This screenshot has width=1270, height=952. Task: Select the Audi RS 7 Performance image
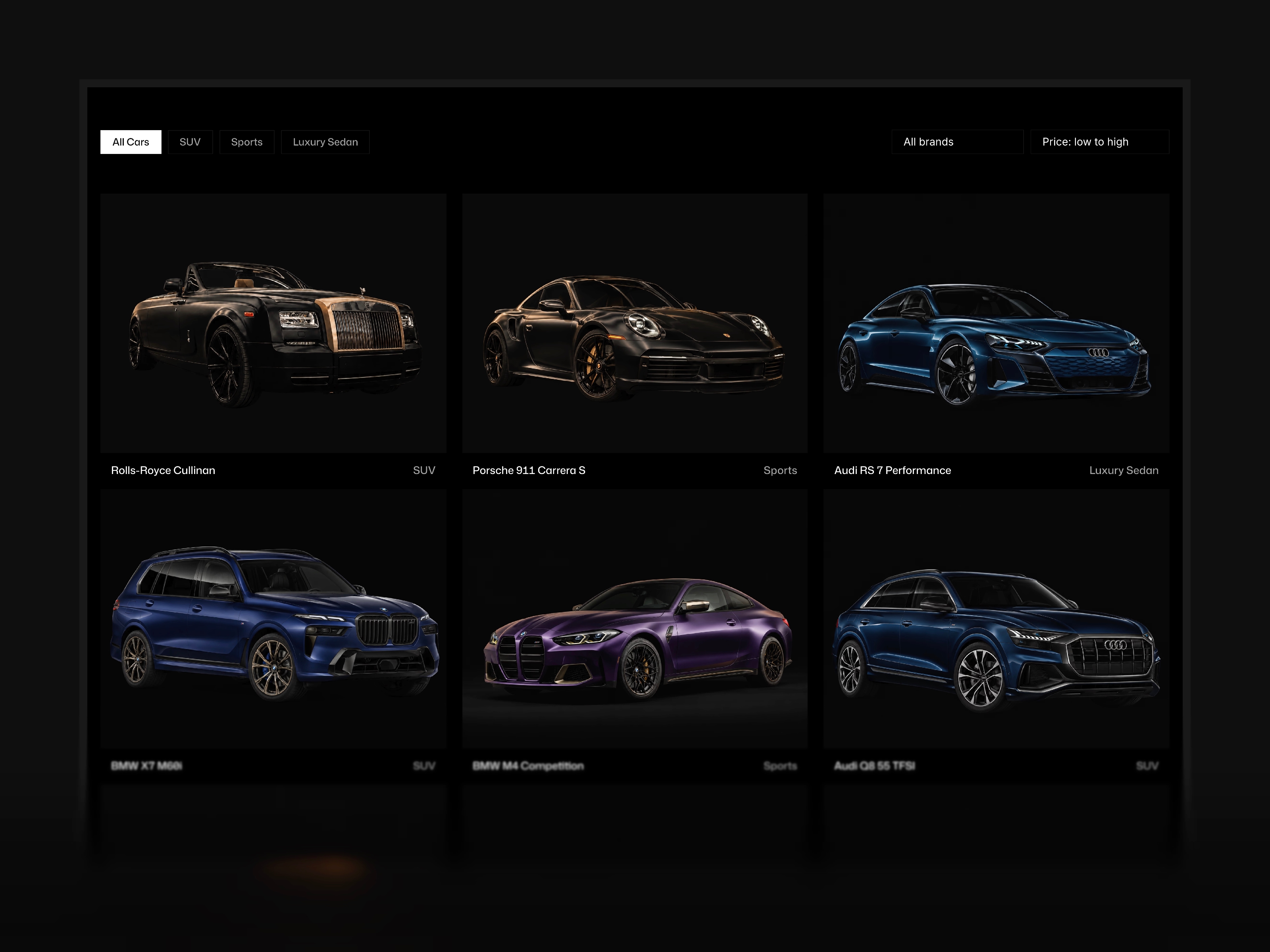point(996,323)
